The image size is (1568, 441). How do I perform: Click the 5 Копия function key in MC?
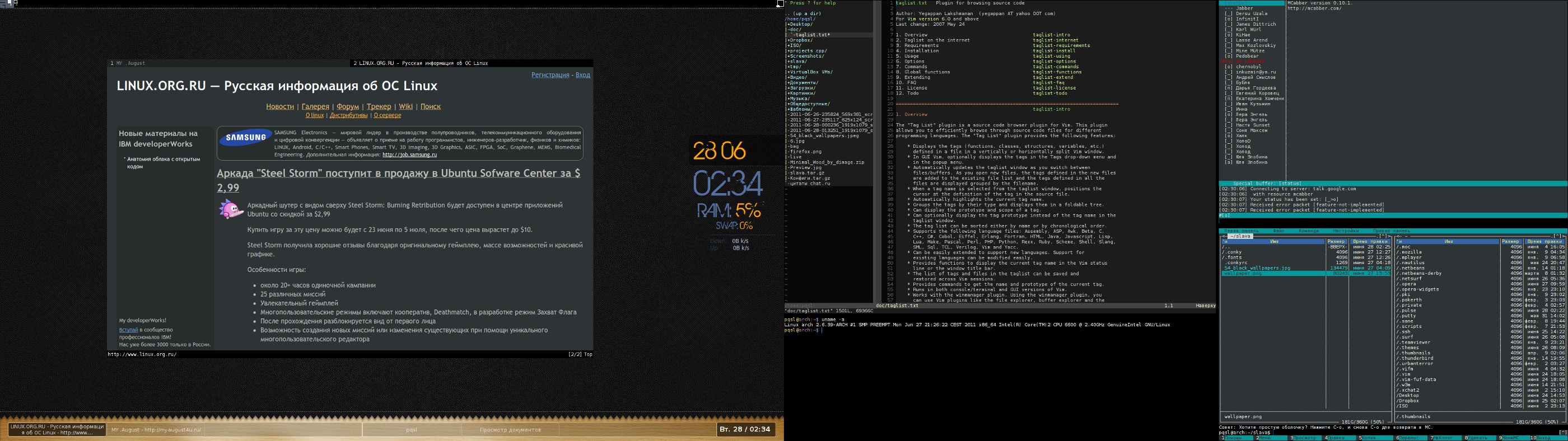click(x=1376, y=438)
